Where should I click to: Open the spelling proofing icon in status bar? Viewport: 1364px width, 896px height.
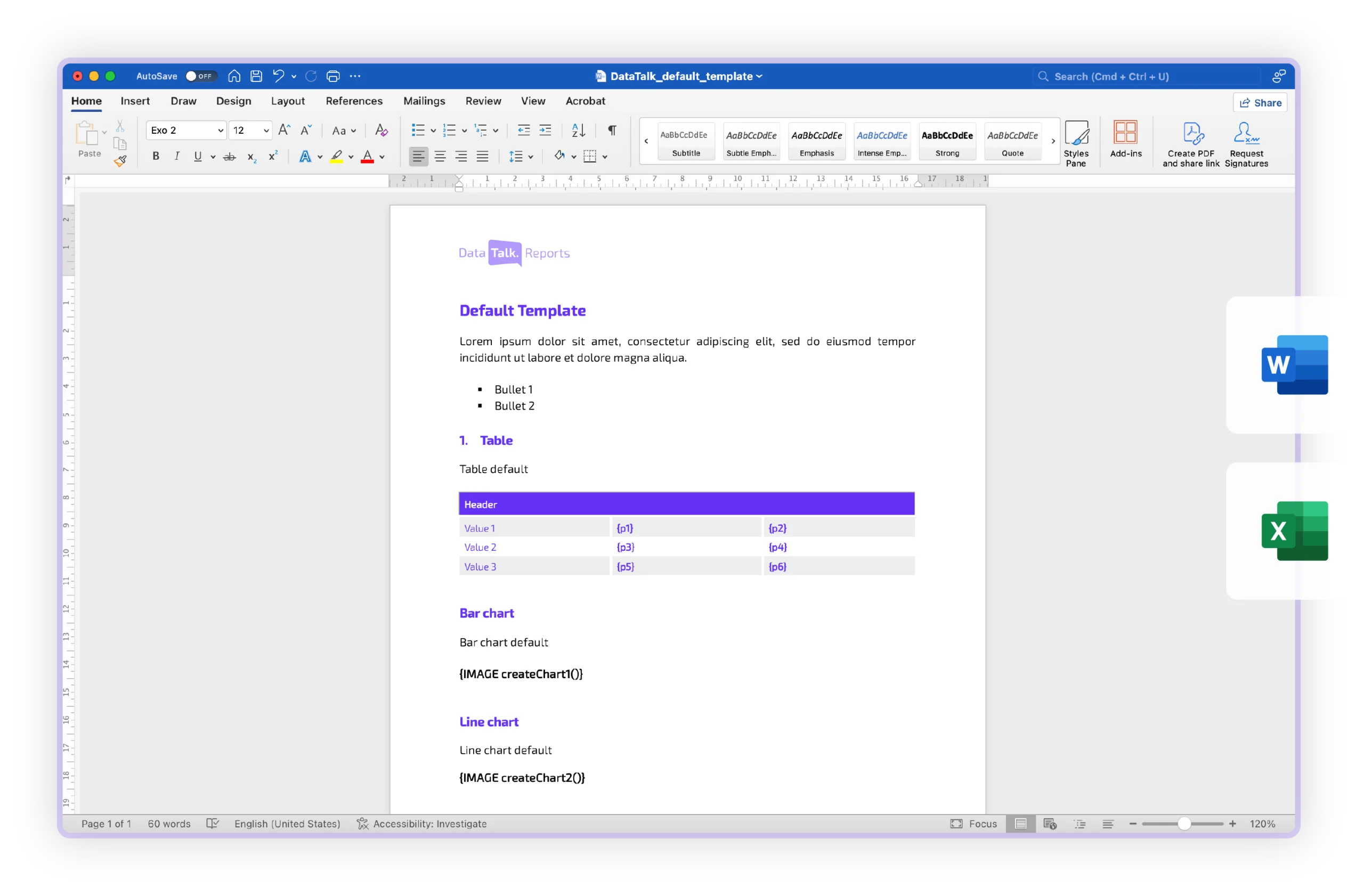coord(213,824)
